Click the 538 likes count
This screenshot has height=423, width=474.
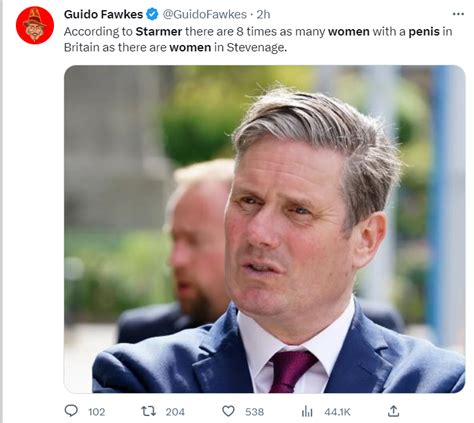click(255, 412)
